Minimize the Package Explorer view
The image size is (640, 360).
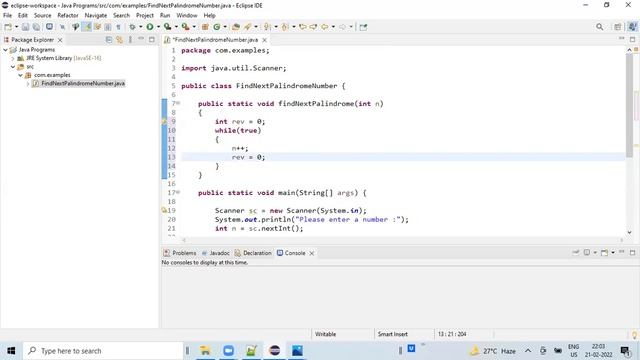point(141,39)
